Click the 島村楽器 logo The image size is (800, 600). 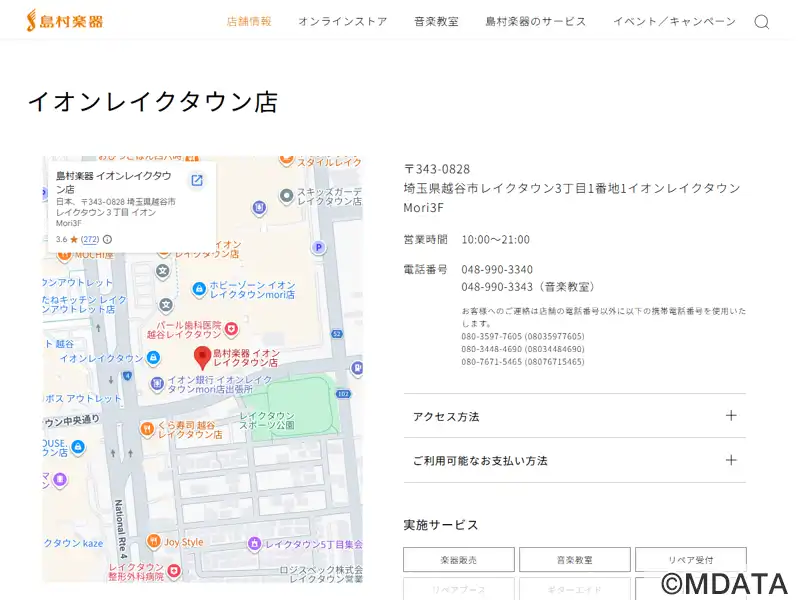(x=65, y=21)
